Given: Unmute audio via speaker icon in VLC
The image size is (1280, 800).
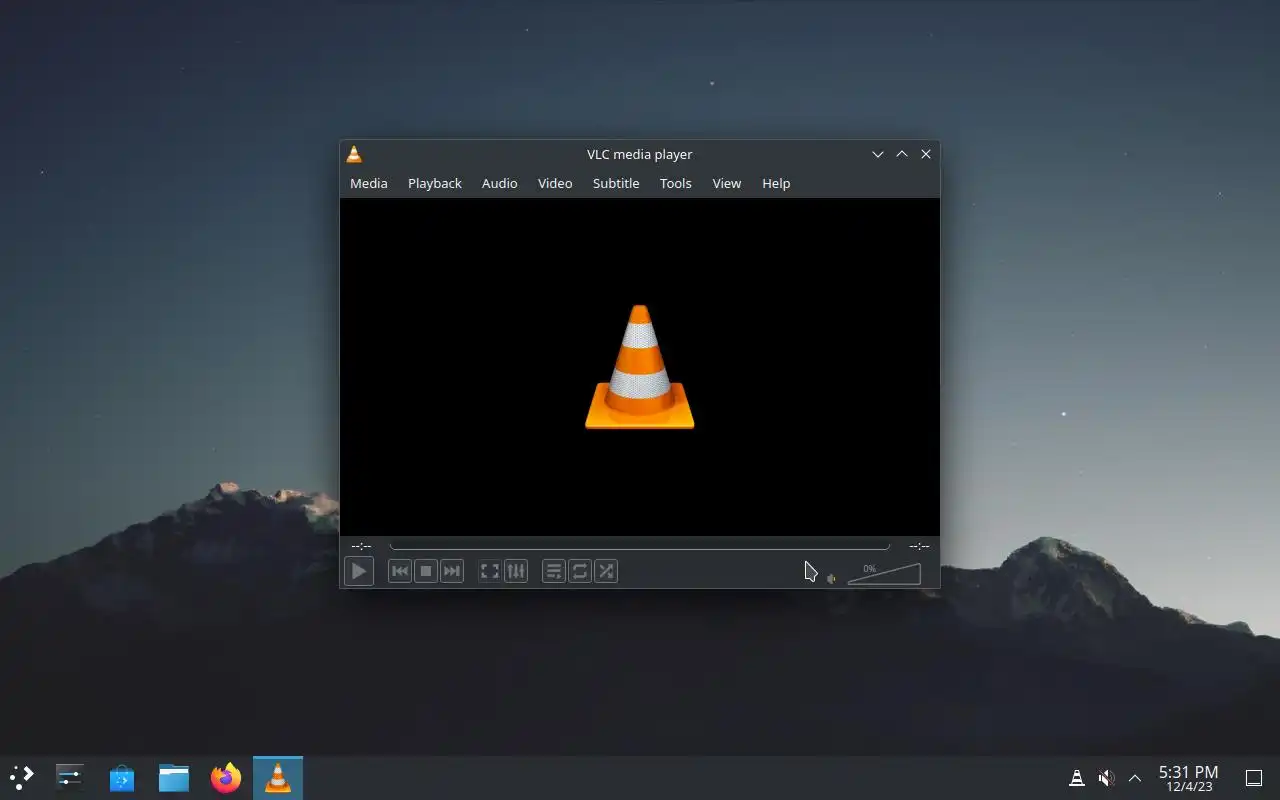Looking at the screenshot, I should click(x=831, y=578).
